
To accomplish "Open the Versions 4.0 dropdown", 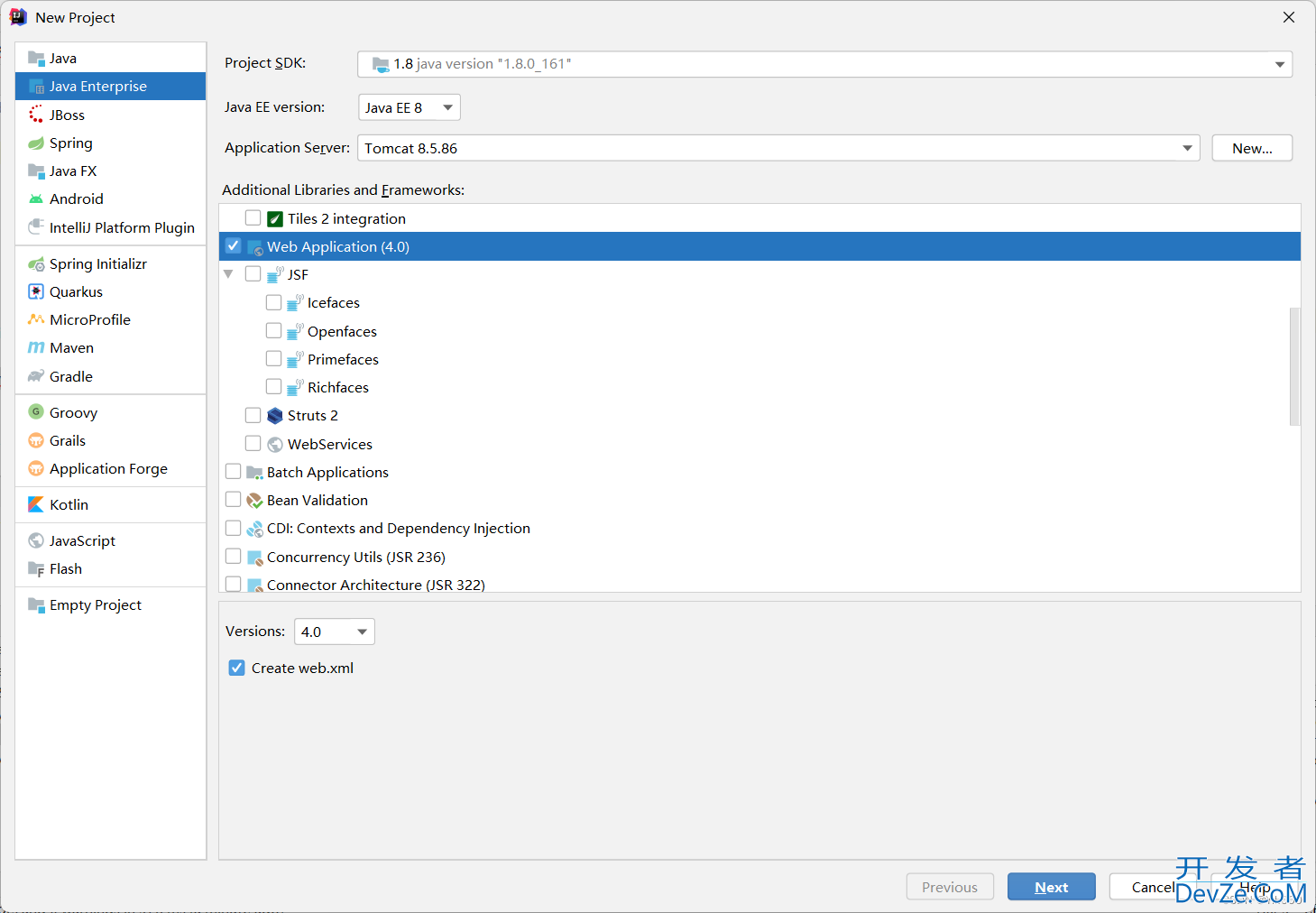I will [335, 632].
